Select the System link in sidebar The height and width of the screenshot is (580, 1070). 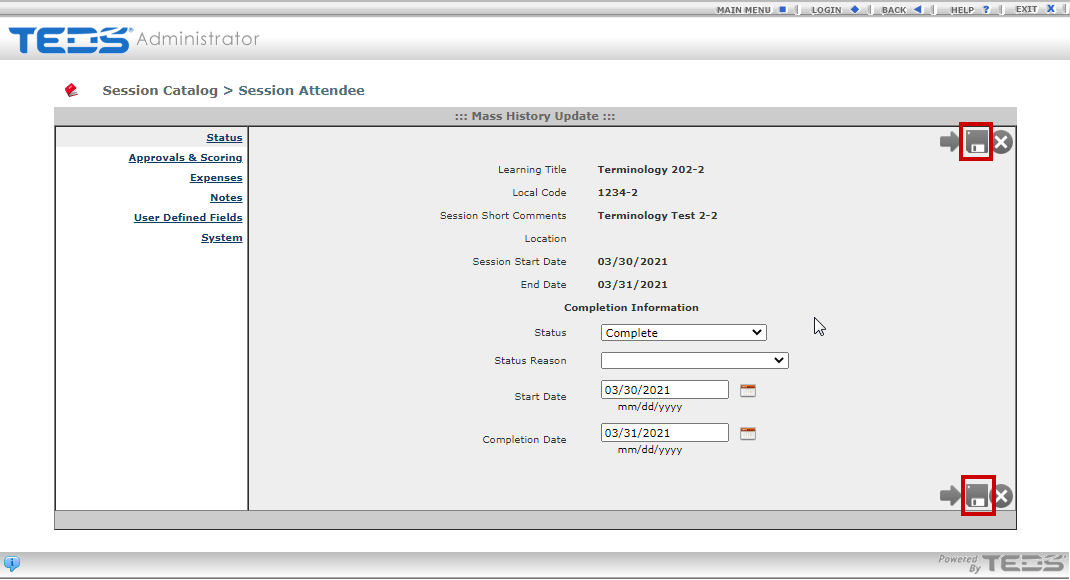pos(221,238)
